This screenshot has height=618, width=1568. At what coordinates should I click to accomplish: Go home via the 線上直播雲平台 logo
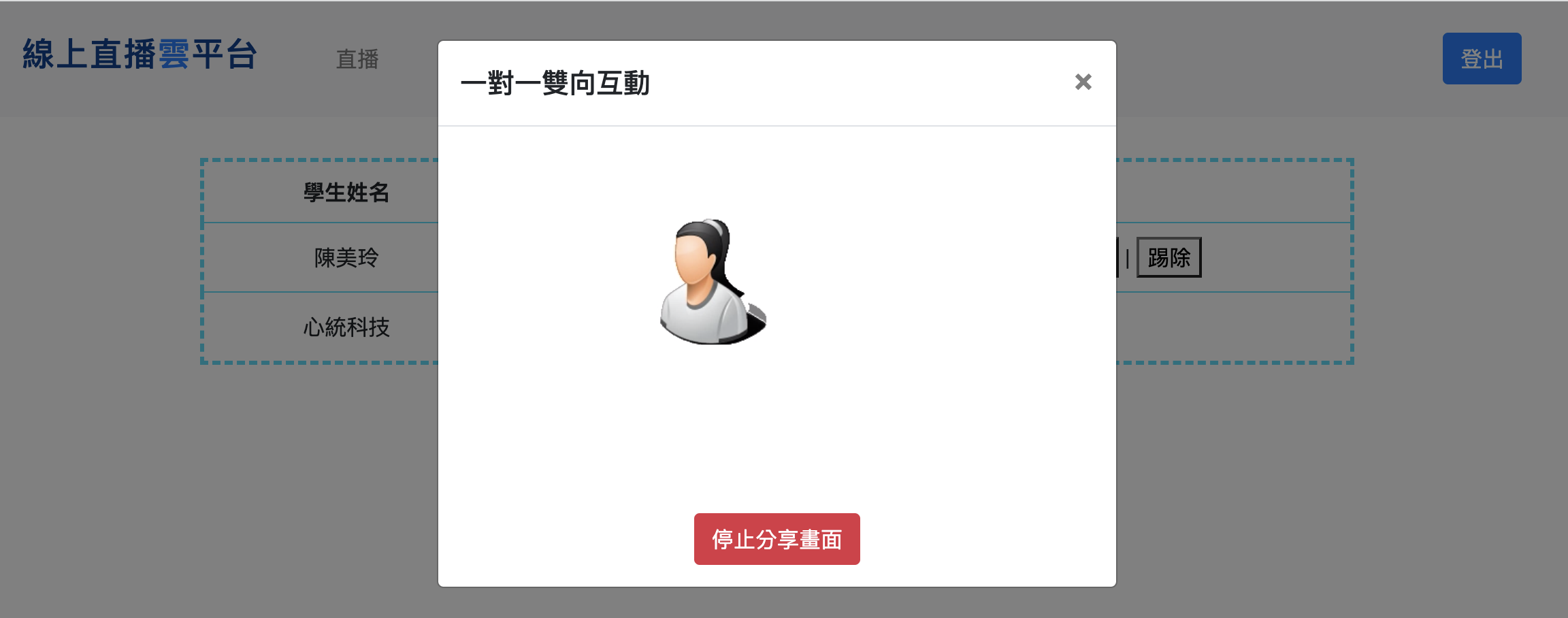[x=140, y=54]
